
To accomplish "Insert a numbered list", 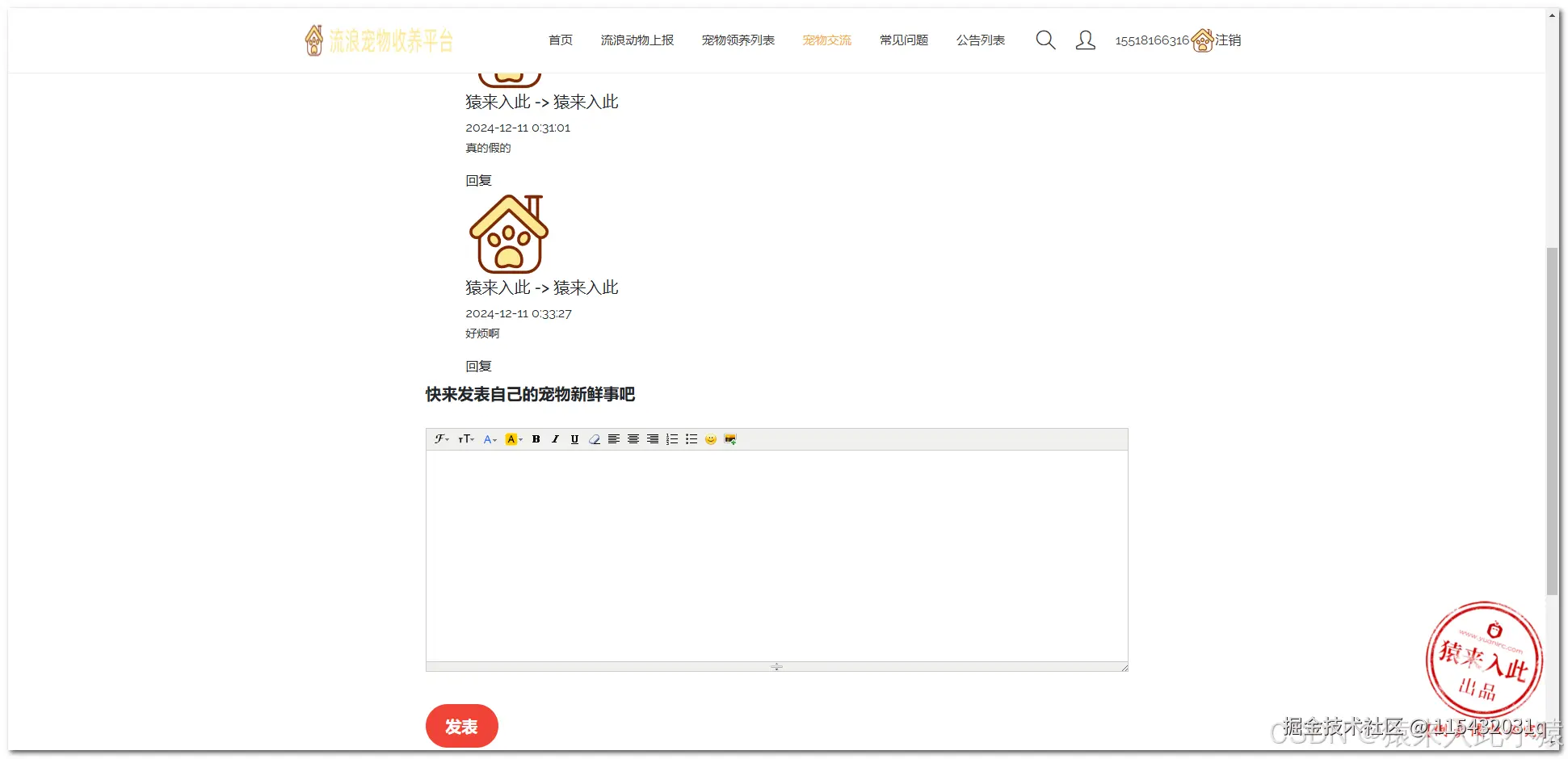I will coord(672,439).
